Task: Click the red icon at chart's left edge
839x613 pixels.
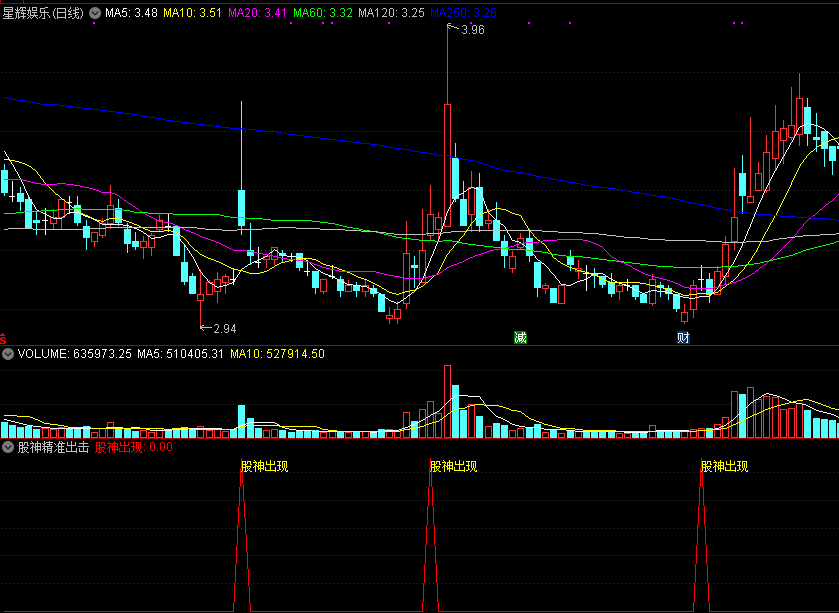Action: pos(3,339)
